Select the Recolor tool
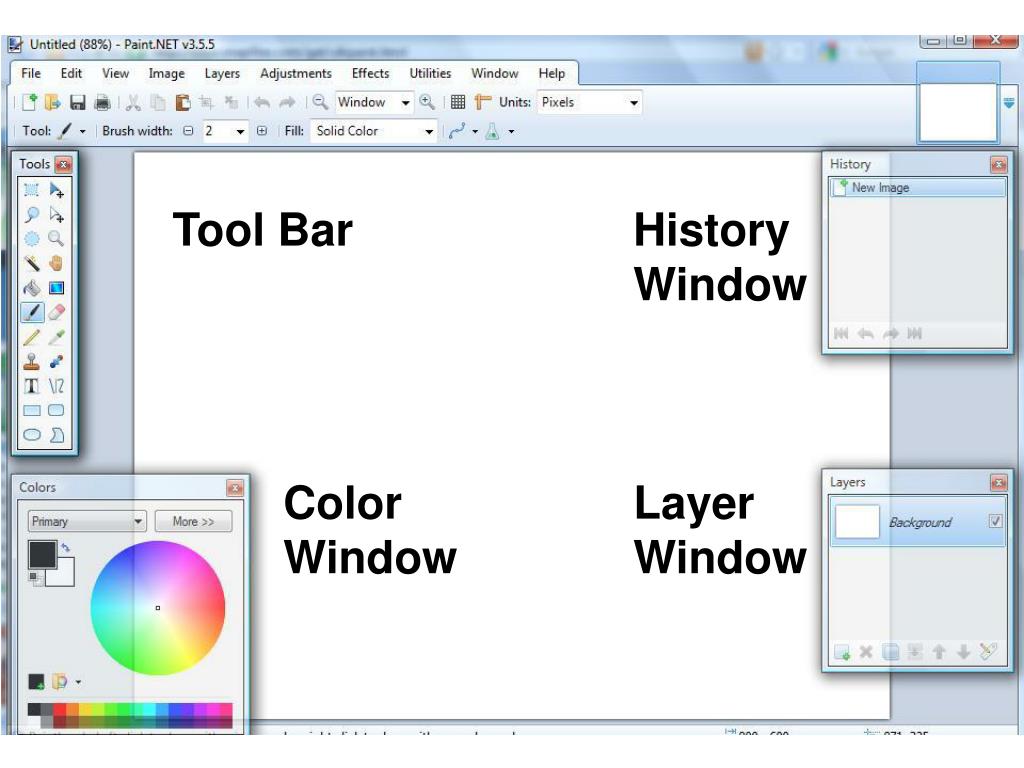 [x=57, y=361]
